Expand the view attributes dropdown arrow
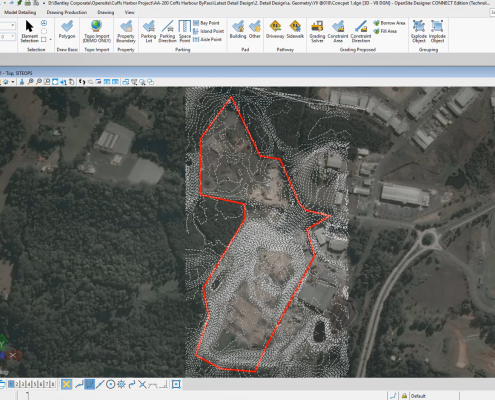Image resolution: width=495 pixels, height=400 pixels. [13, 82]
